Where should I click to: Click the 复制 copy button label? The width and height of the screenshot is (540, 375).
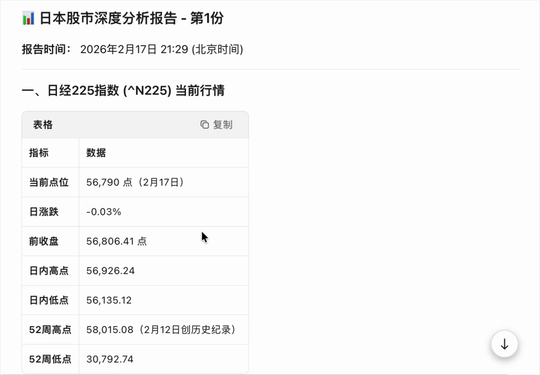coord(222,124)
